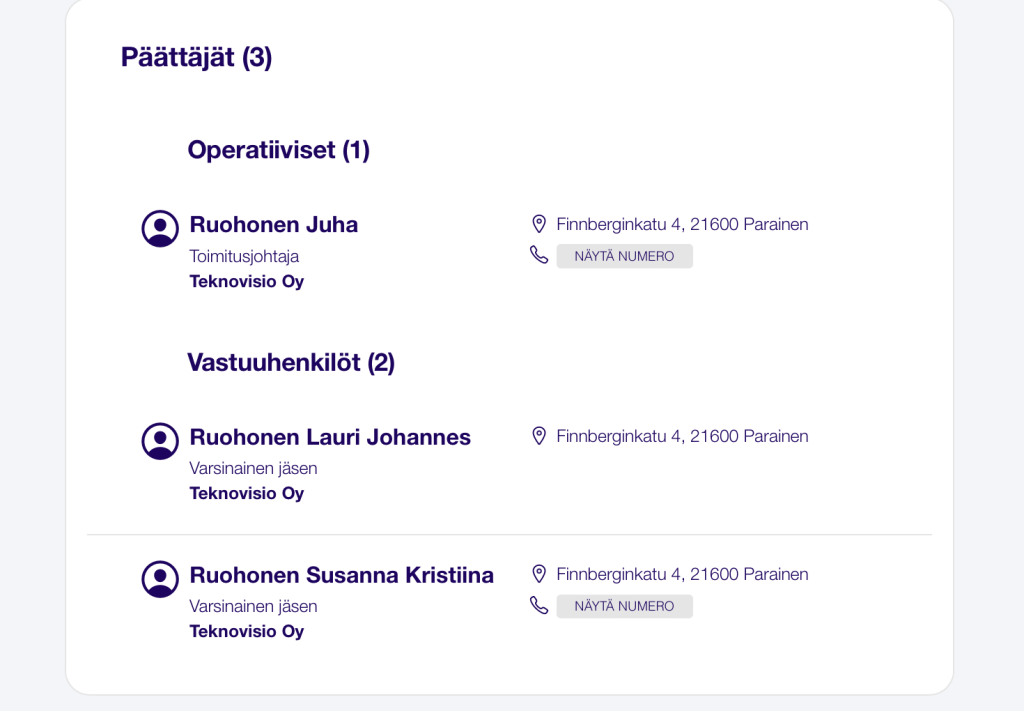Click the profile avatar icon for Ruohonen Lauri Johannes
The width and height of the screenshot is (1024, 711).
(160, 441)
